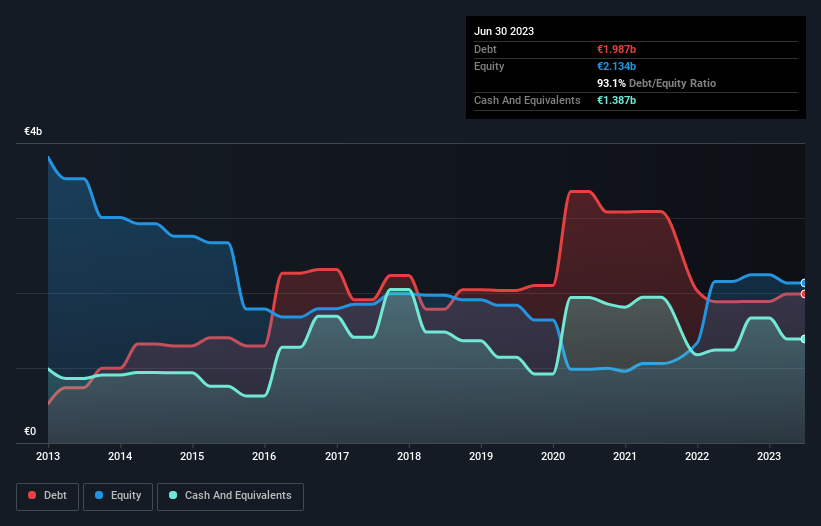Click the €1.387b cash value
821x526 pixels.
[x=616, y=100]
